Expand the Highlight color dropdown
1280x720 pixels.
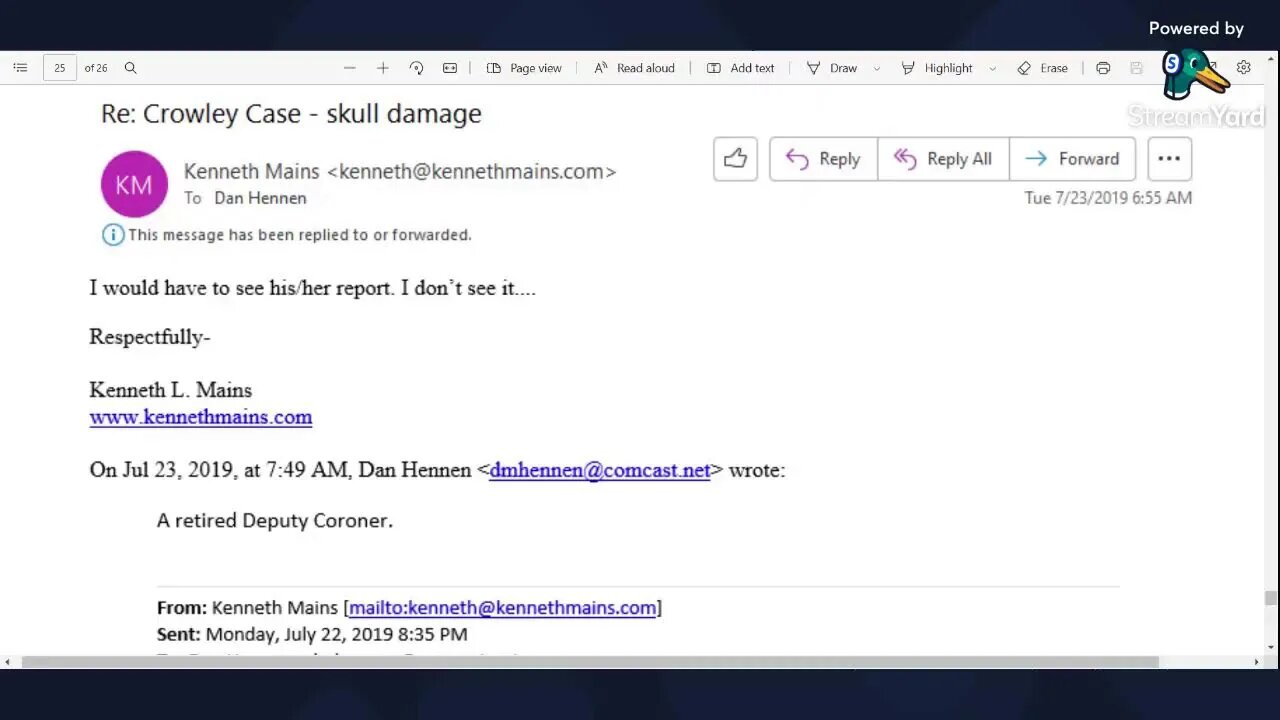[x=992, y=69]
